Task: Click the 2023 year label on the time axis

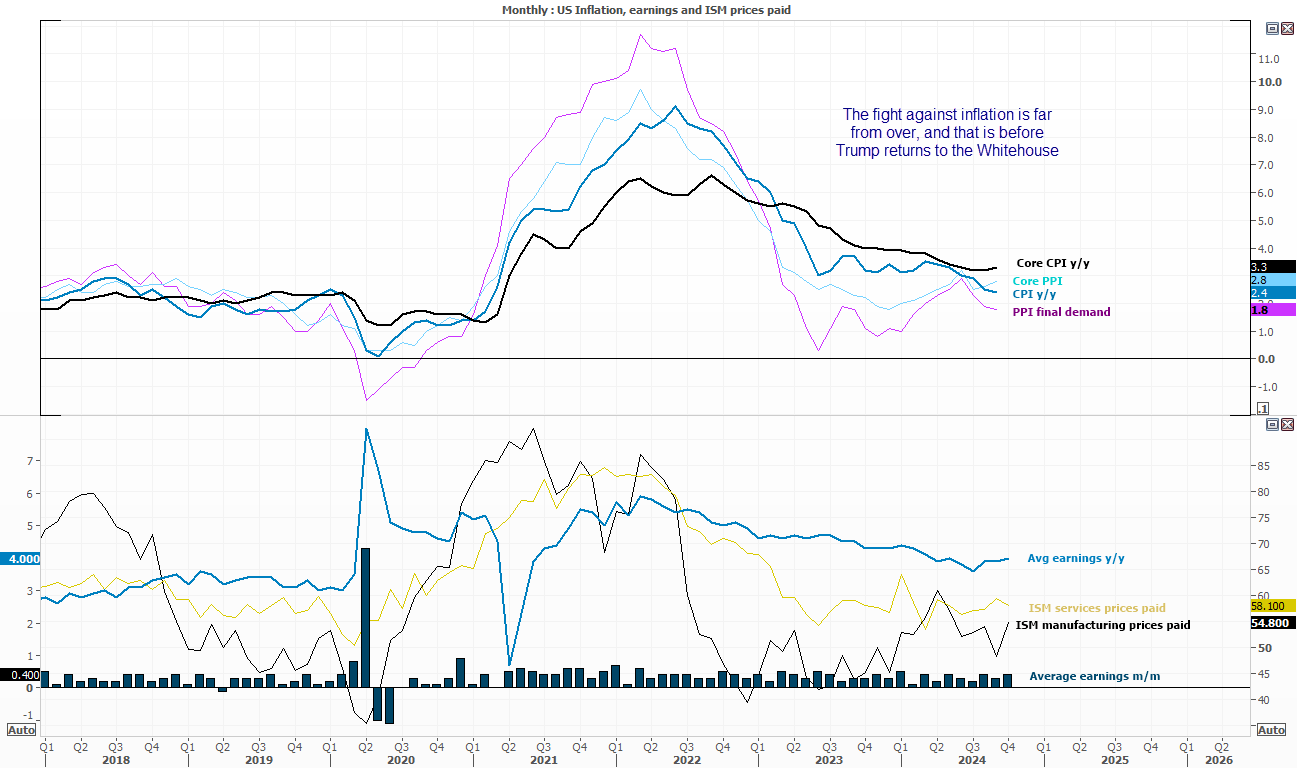Action: [829, 760]
